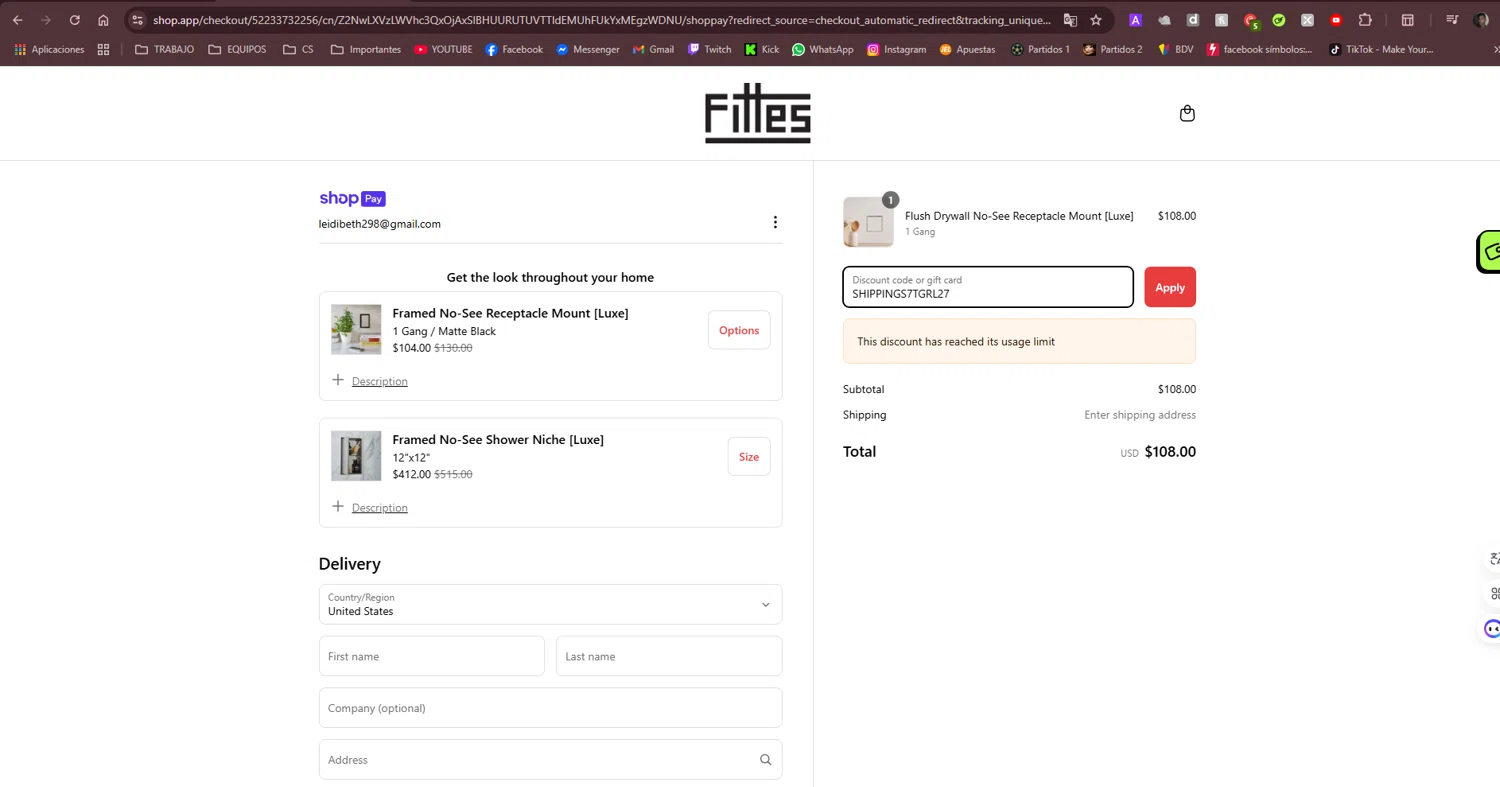The height and width of the screenshot is (787, 1500).
Task: Bookmark this page with the star icon
Action: (1096, 20)
